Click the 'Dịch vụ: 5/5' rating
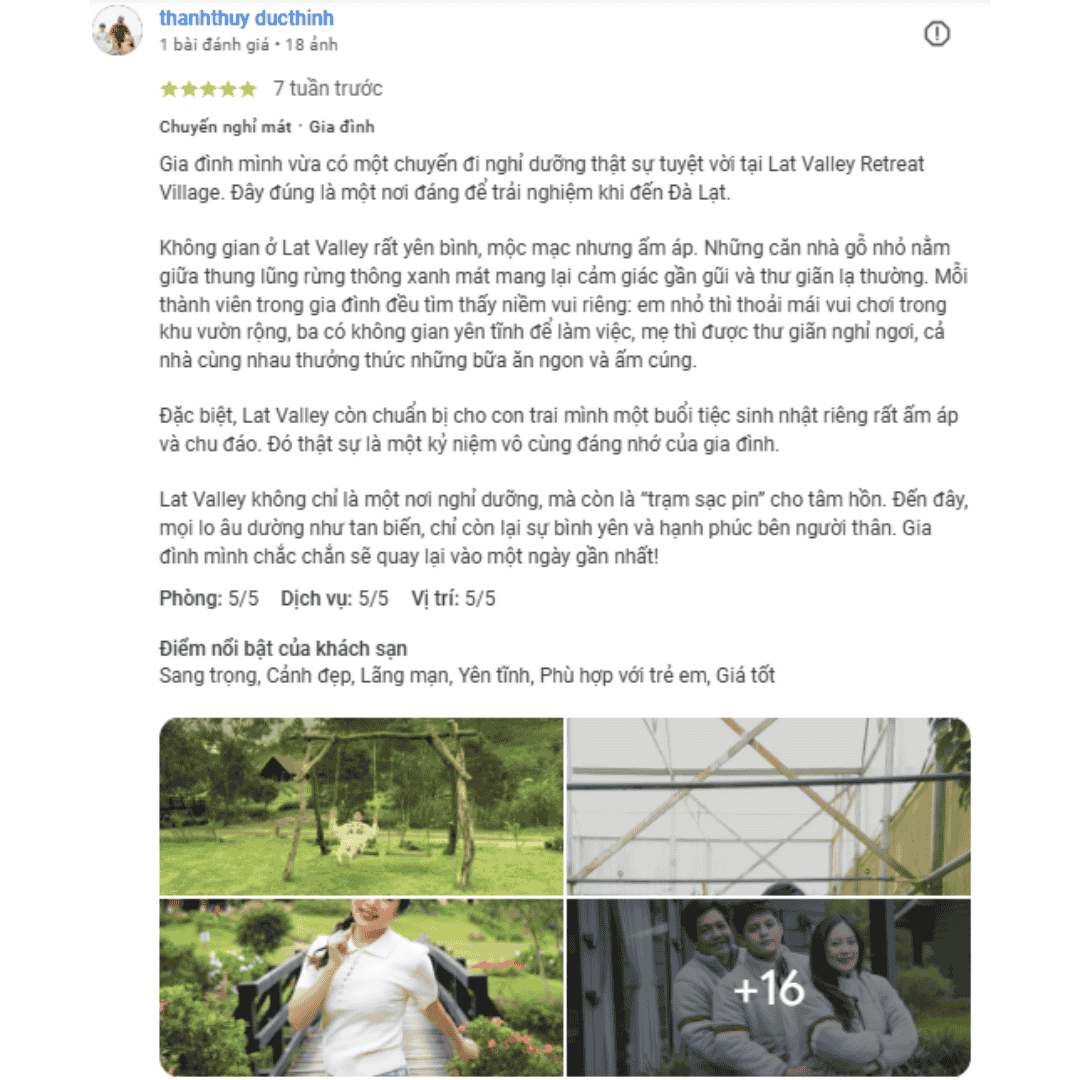 coord(334,599)
